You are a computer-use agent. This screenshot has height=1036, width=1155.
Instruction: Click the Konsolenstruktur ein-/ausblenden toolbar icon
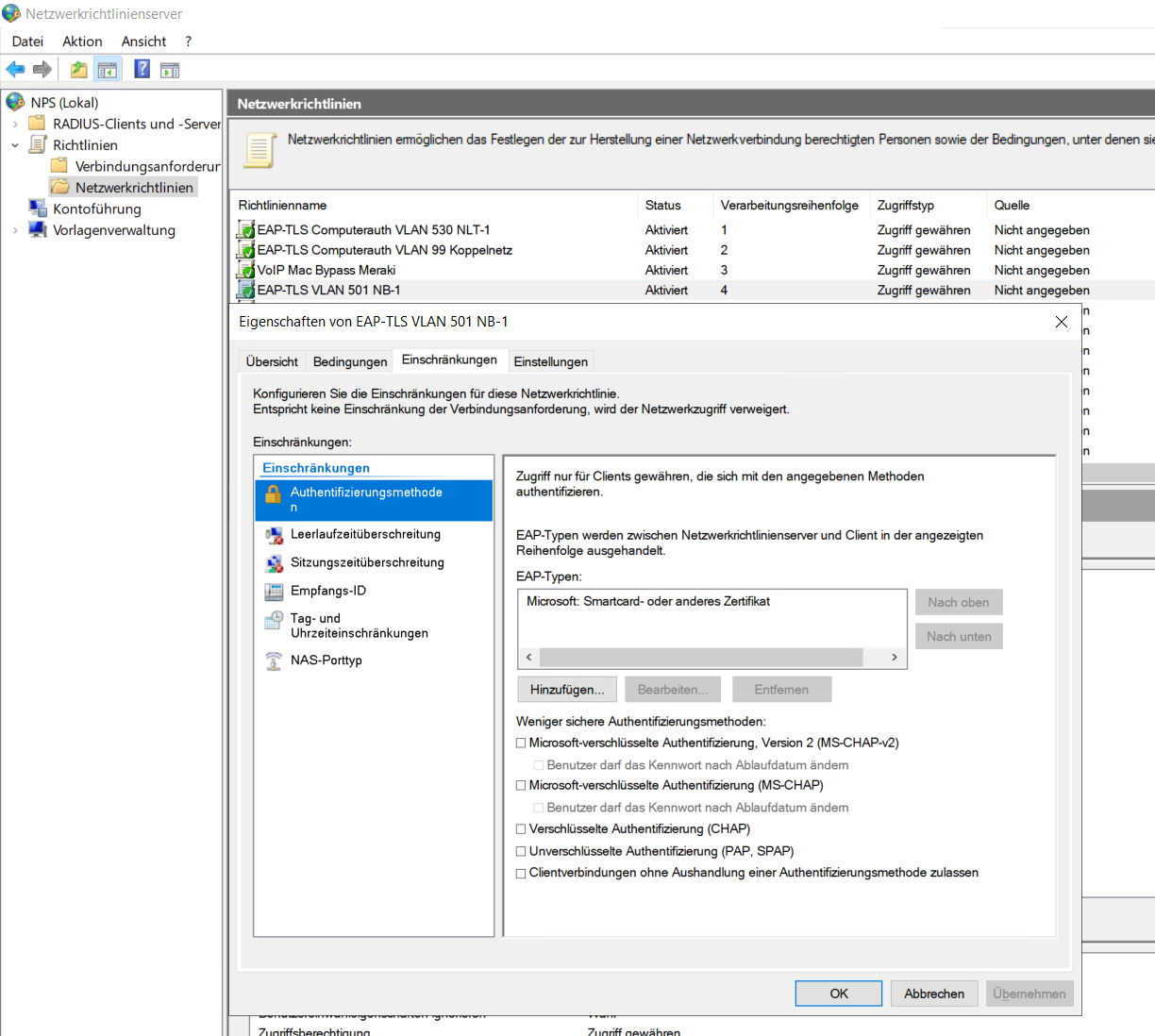[108, 68]
